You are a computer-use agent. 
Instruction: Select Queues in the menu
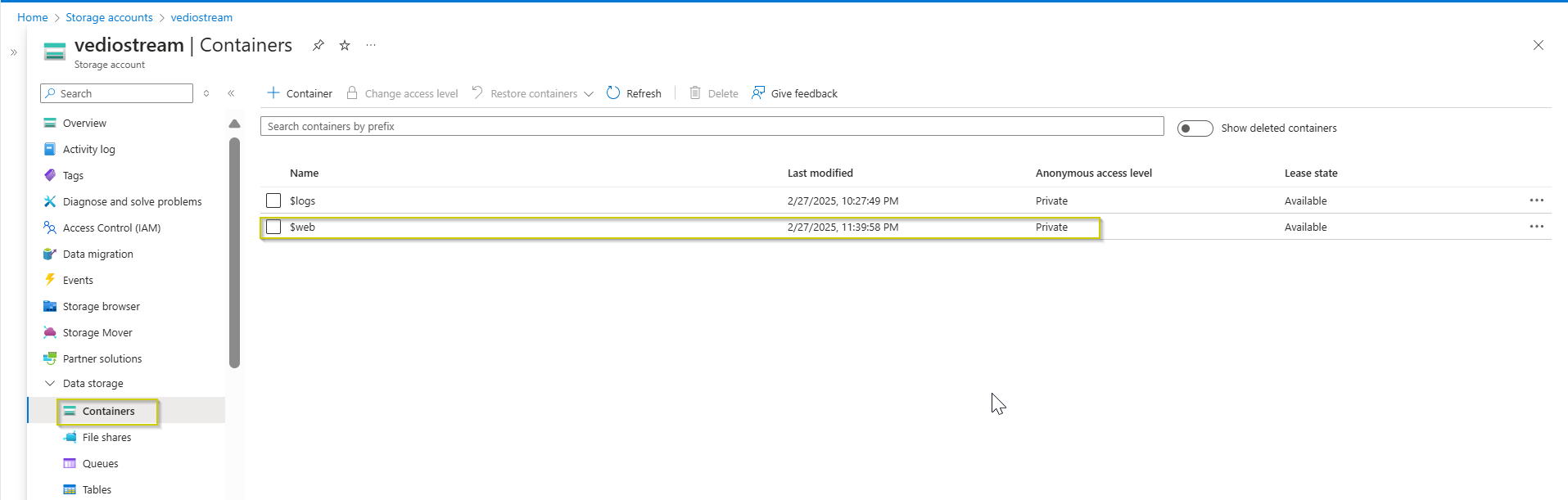tap(100, 463)
